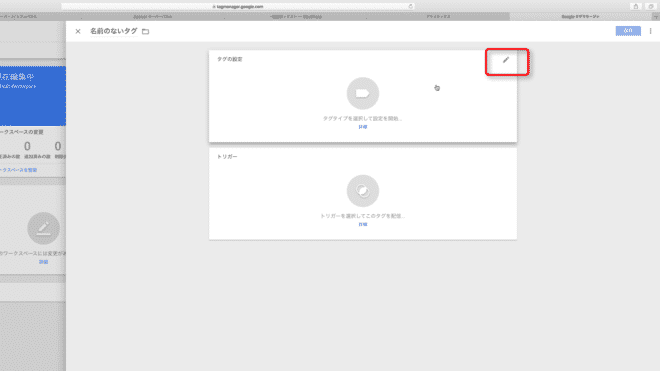This screenshot has width=660, height=371.
Task: Click the browser share icon
Action: pyautogui.click(x=636, y=6)
